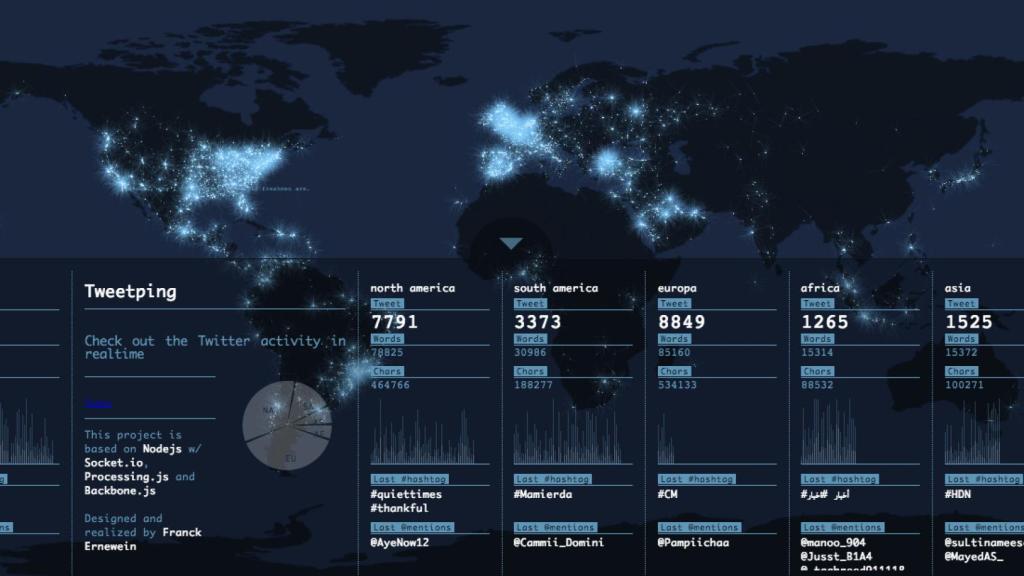Open the @Jusst_B1A4 mention
The height and width of the screenshot is (576, 1024).
[x=836, y=556]
